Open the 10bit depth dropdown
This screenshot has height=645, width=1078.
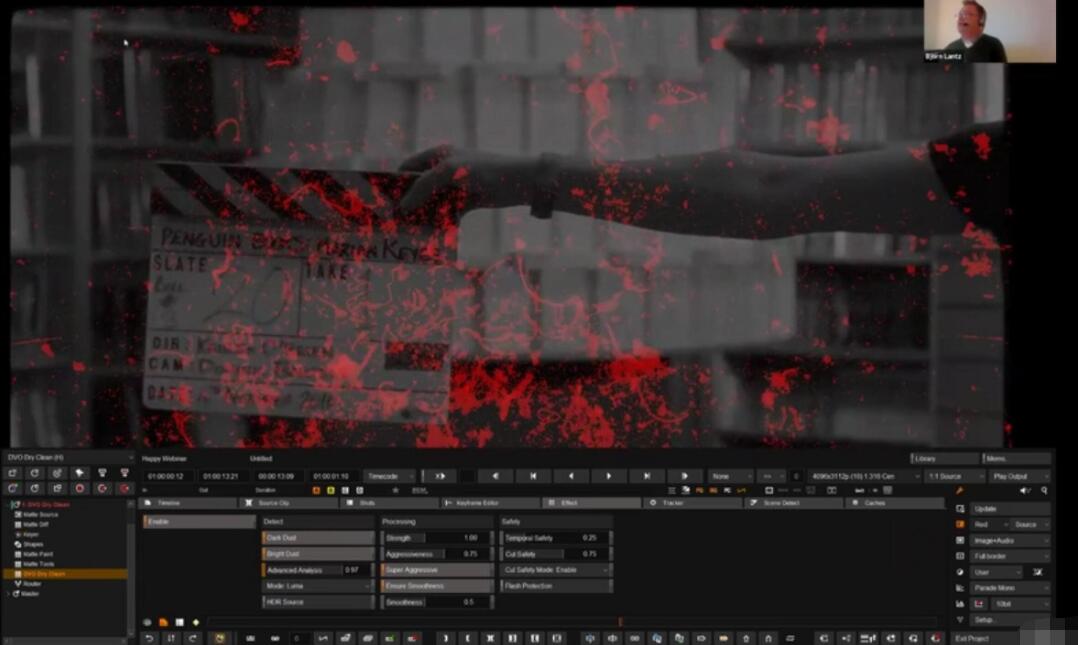pyautogui.click(x=1020, y=604)
